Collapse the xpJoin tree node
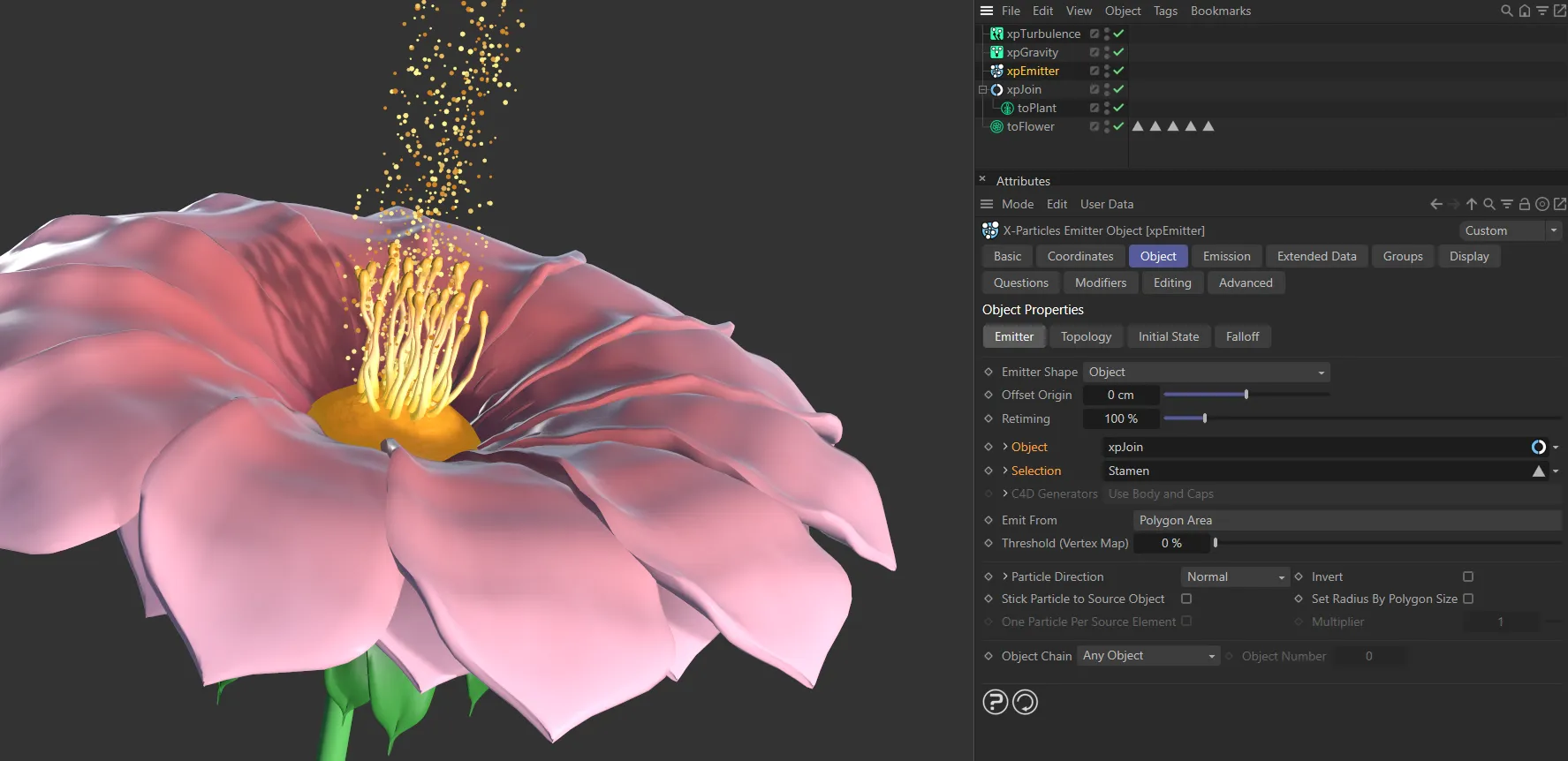 982,89
